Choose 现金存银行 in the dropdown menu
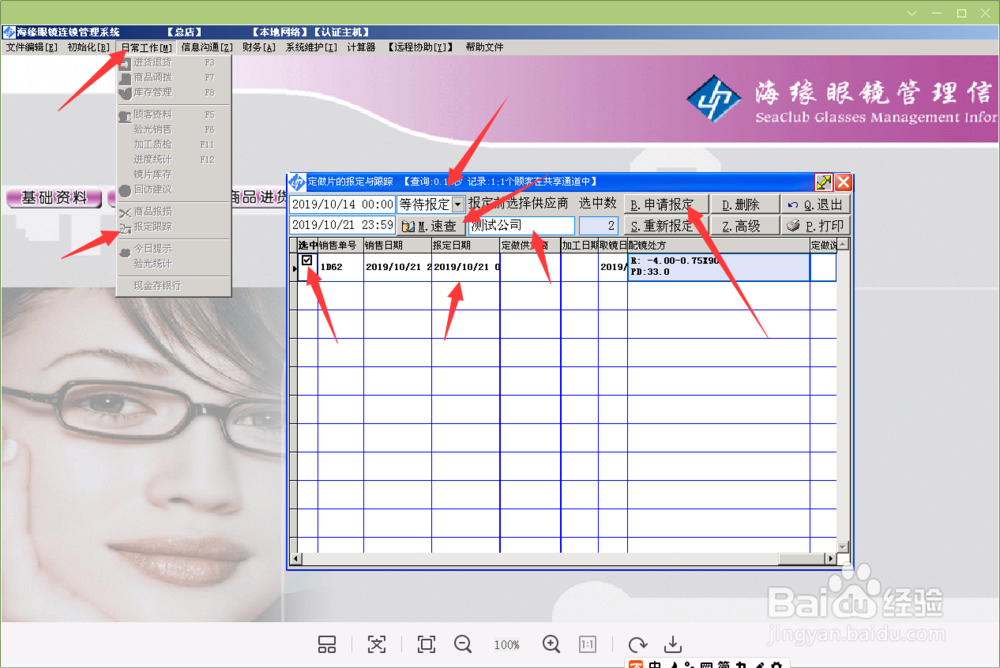This screenshot has width=1000, height=668. tap(173, 285)
